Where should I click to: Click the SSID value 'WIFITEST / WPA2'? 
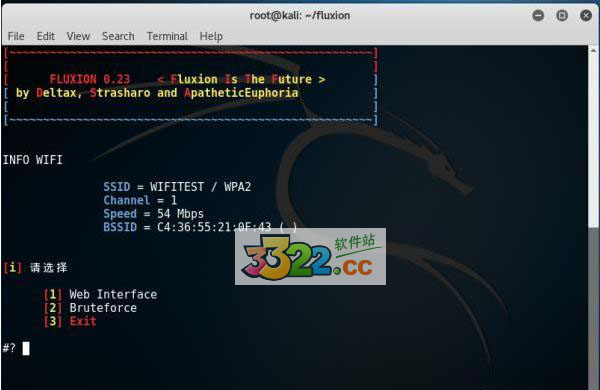tap(201, 187)
